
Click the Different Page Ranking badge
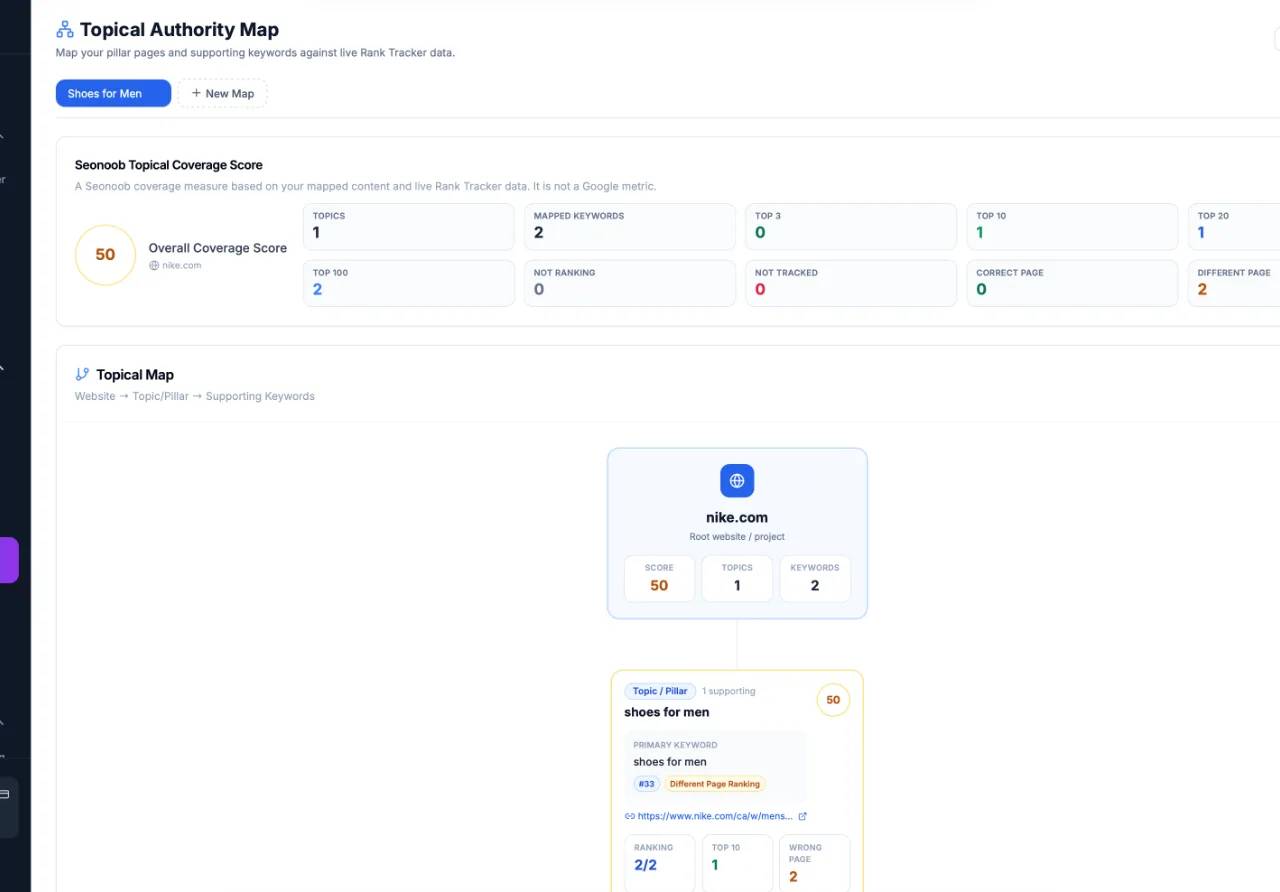[715, 784]
